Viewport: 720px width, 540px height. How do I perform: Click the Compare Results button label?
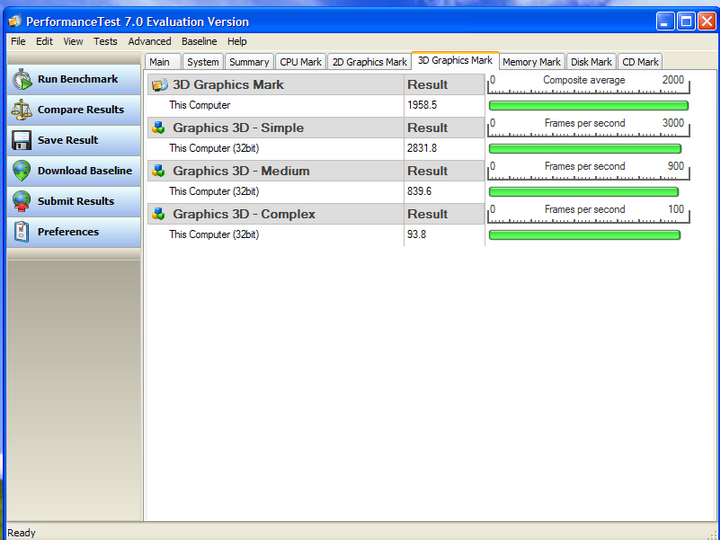click(x=81, y=110)
